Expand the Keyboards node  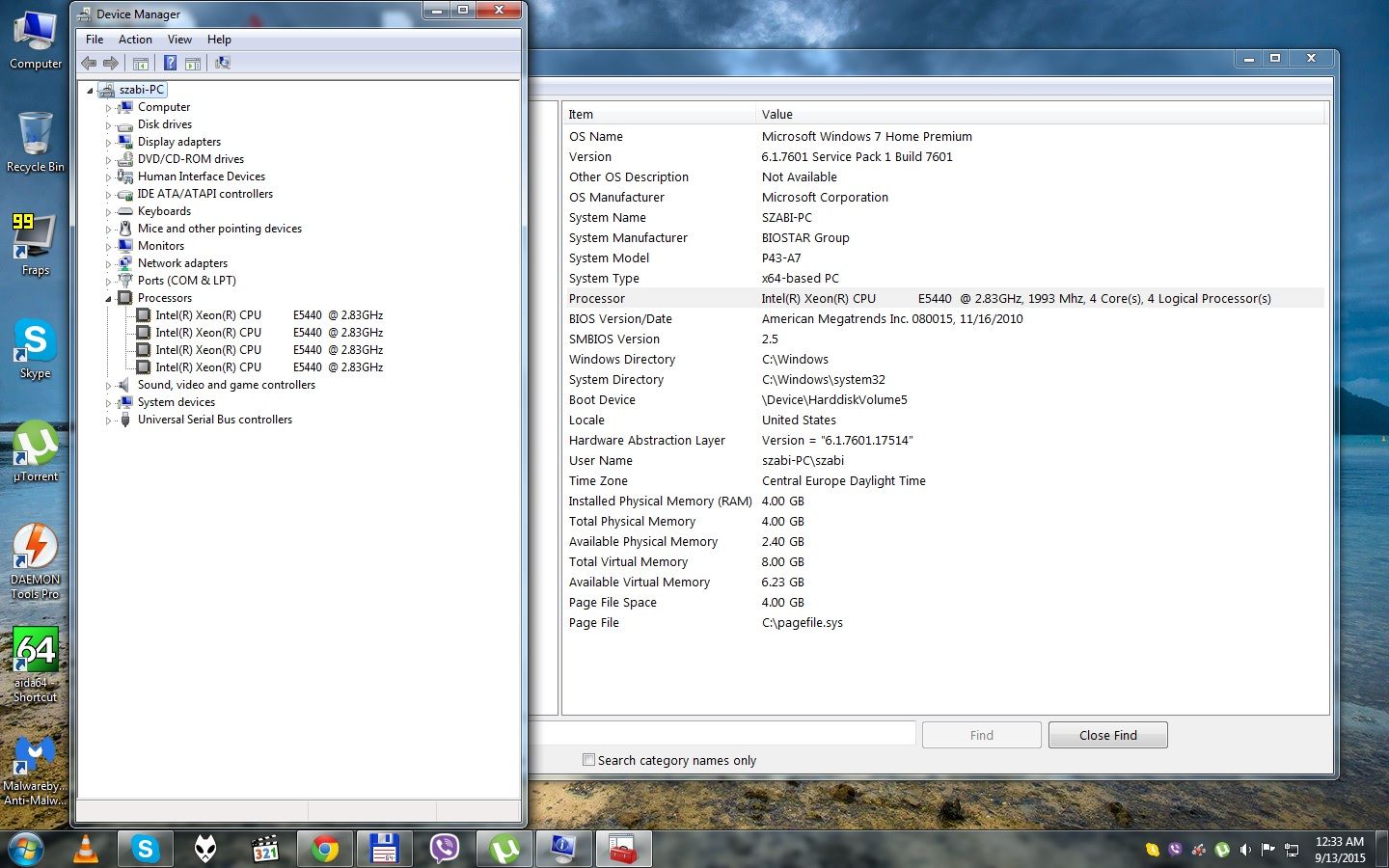(x=108, y=212)
